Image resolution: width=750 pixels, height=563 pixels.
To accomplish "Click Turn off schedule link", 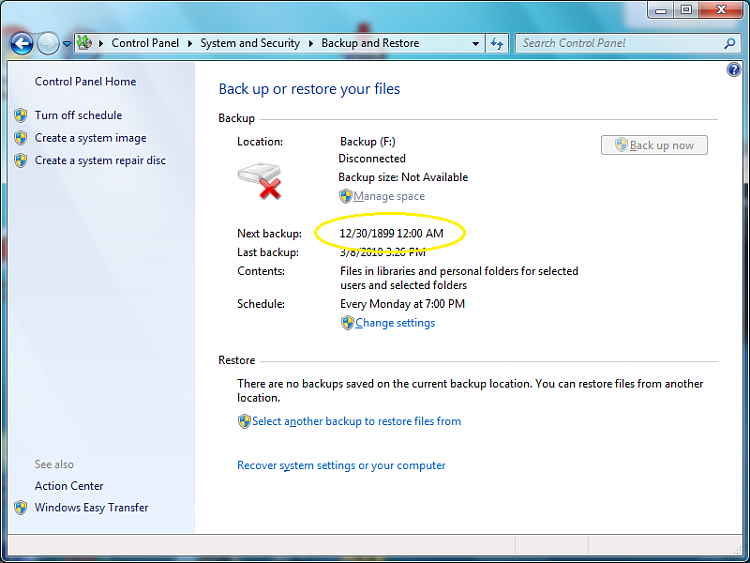I will [x=78, y=115].
